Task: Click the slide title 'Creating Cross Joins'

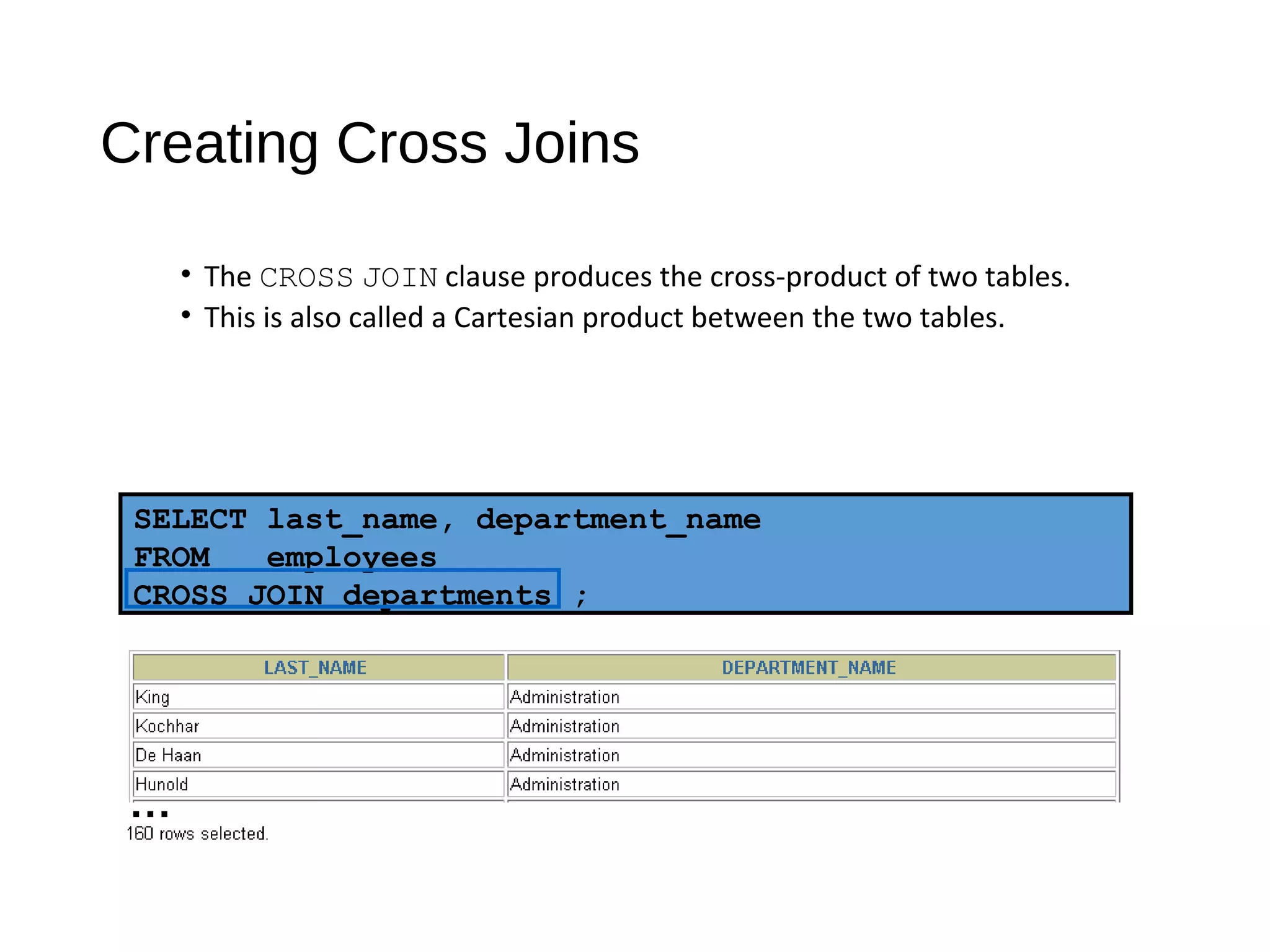Action: click(370, 144)
